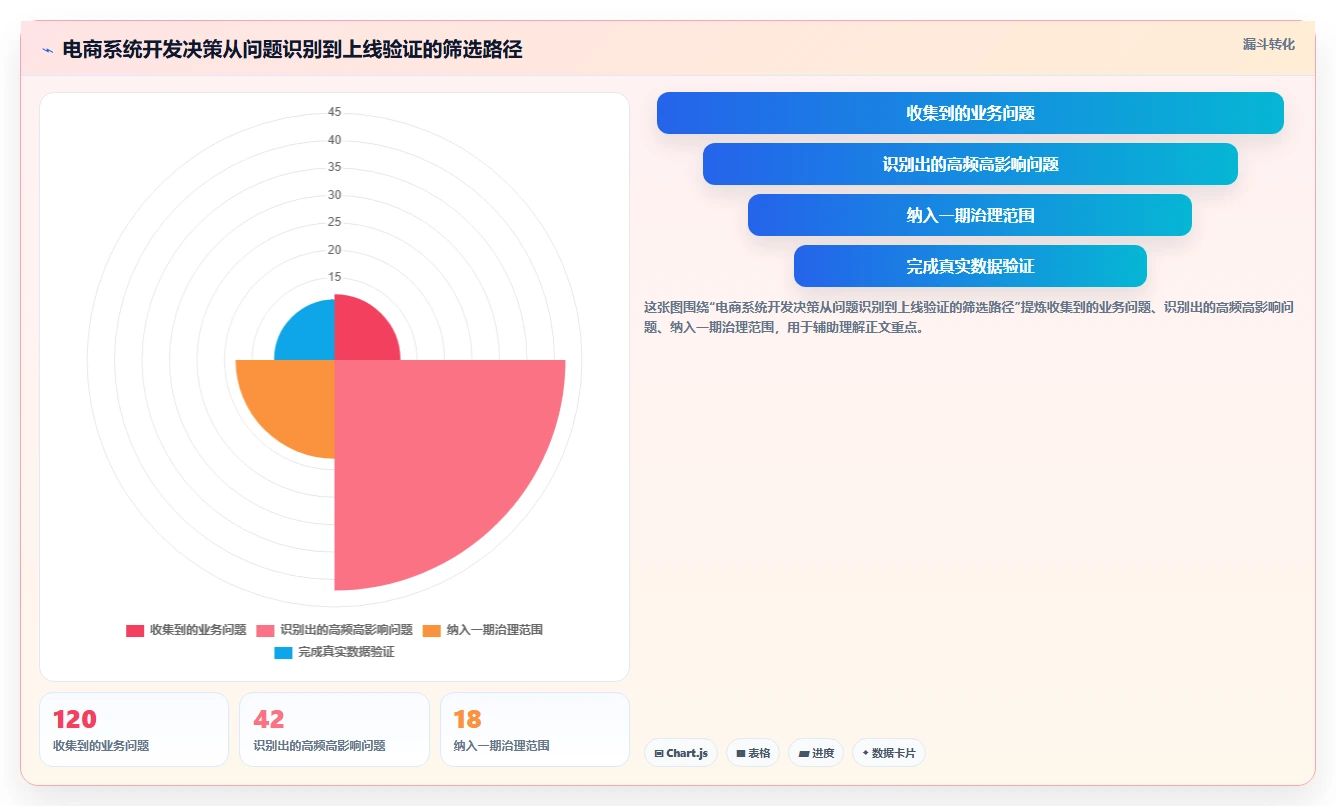Select the 纳入一期治理范围 funnel bar
Viewport: 1336px width, 806px height.
pos(970,215)
